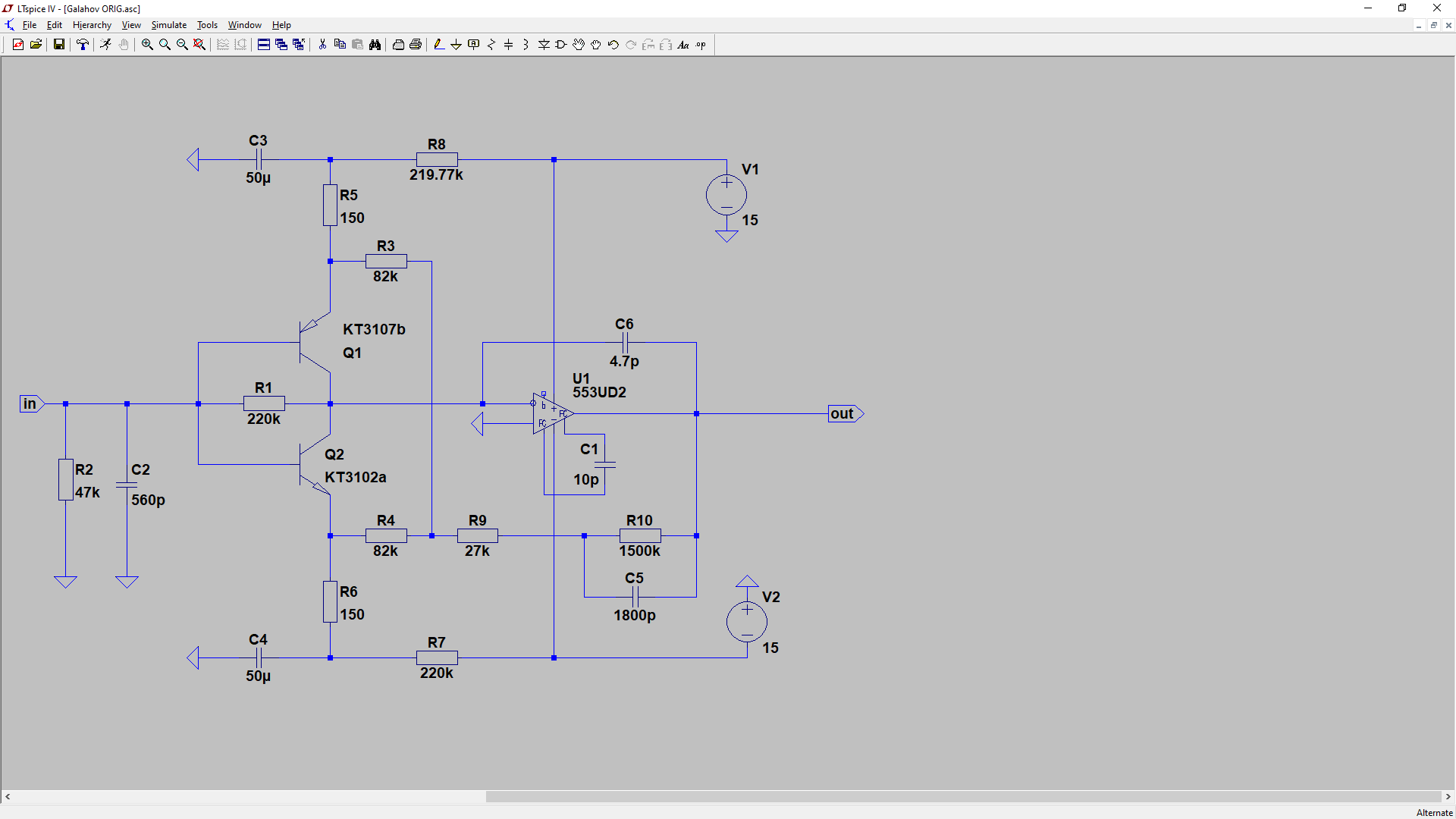
Task: Select the Label Net tool
Action: click(x=473, y=45)
